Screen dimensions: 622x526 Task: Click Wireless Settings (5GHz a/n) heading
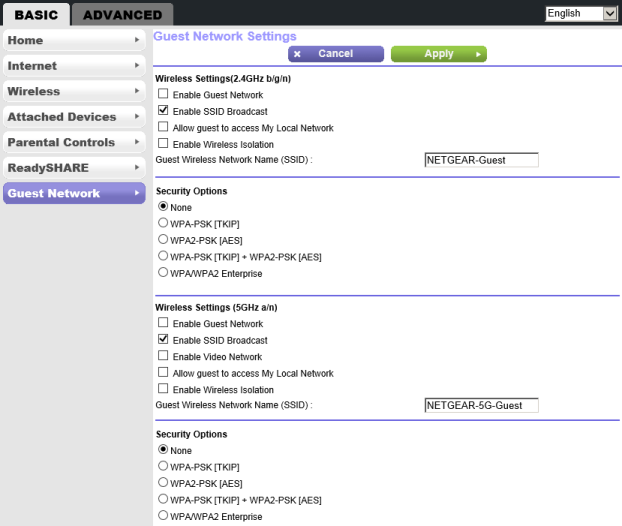tap(216, 307)
